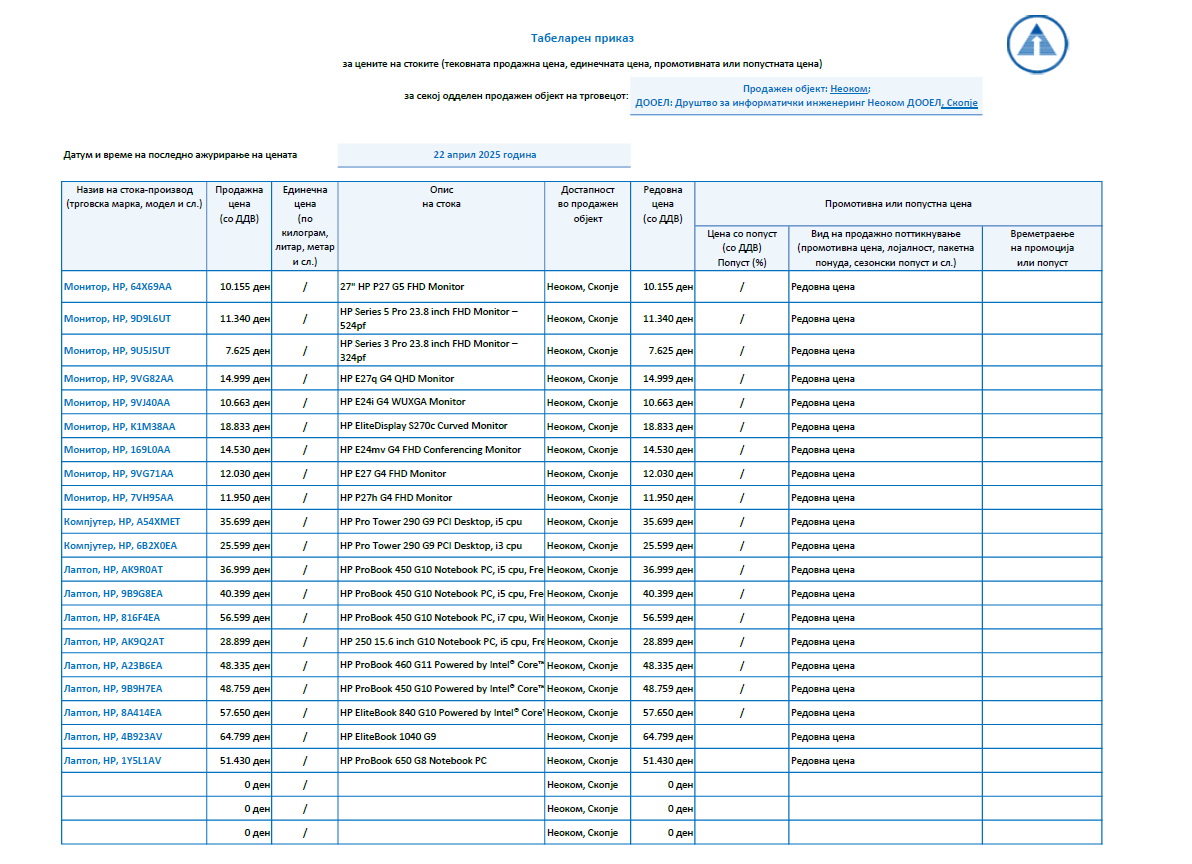
Task: Select the 18.833 ден regular price cell
Action: point(662,426)
